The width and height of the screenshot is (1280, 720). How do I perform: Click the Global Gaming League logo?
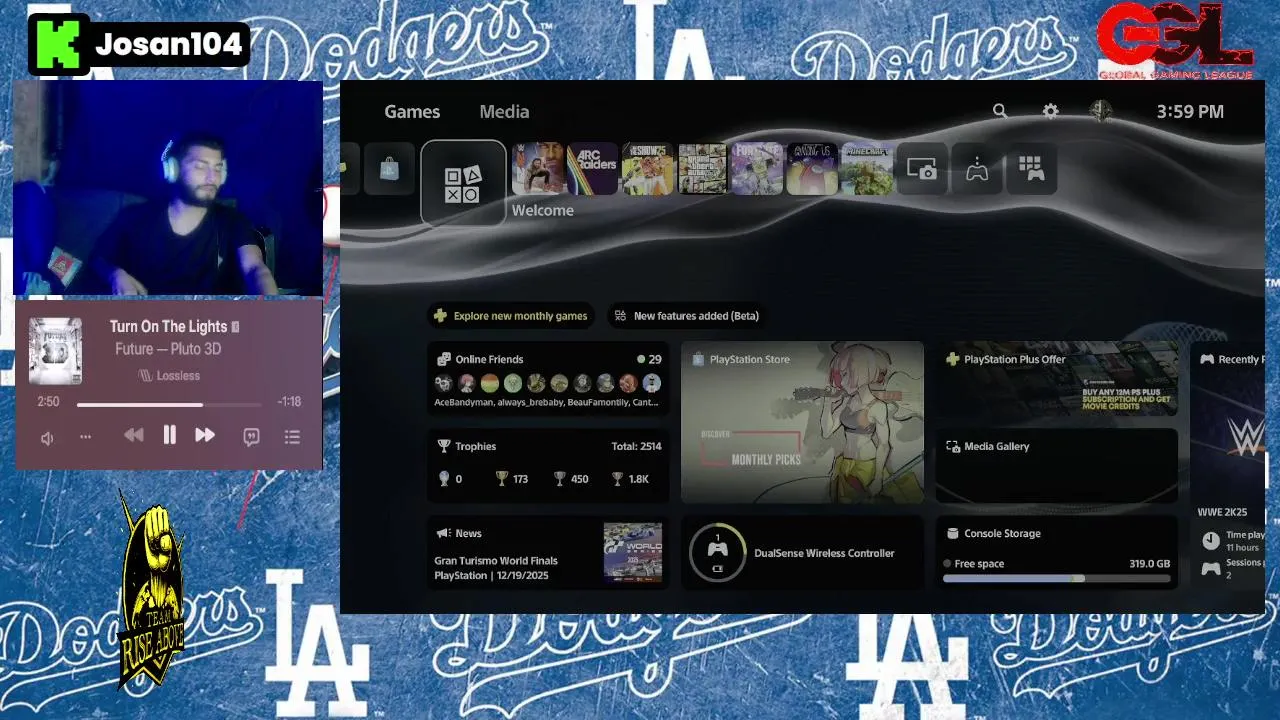point(1175,40)
